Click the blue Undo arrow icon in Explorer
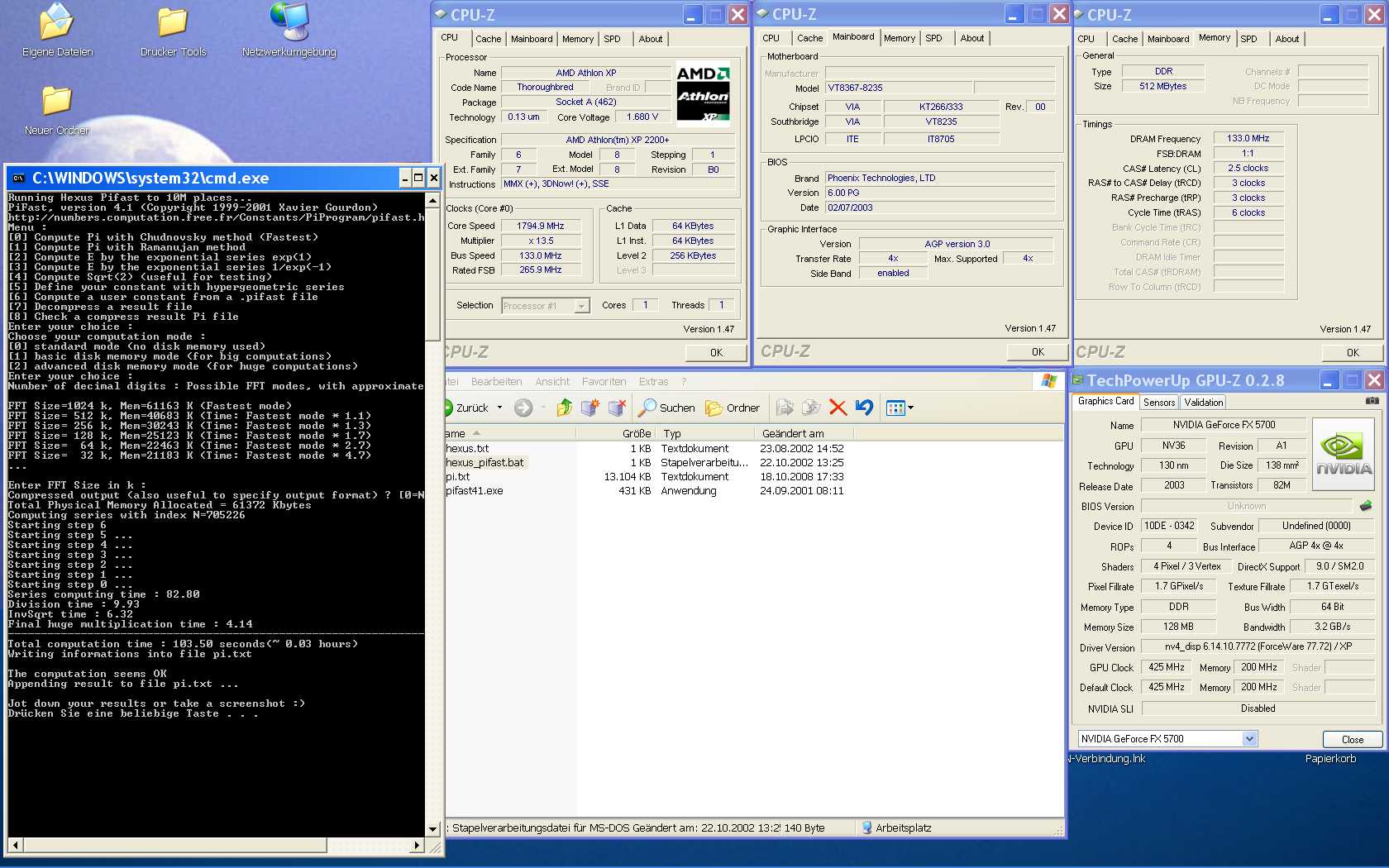The height and width of the screenshot is (868, 1389). point(864,408)
